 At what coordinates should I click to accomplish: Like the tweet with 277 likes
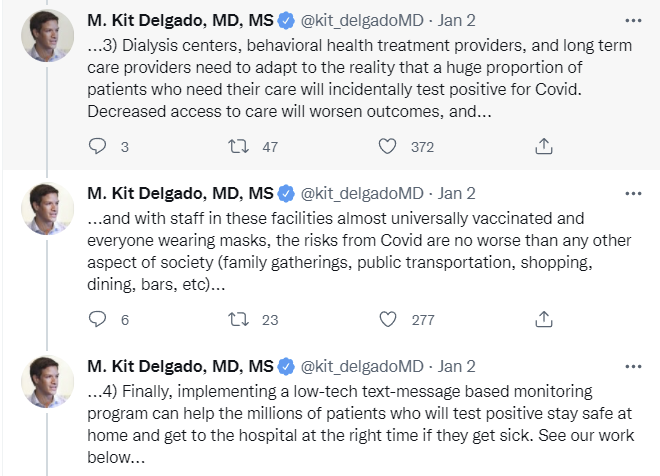coord(387,319)
